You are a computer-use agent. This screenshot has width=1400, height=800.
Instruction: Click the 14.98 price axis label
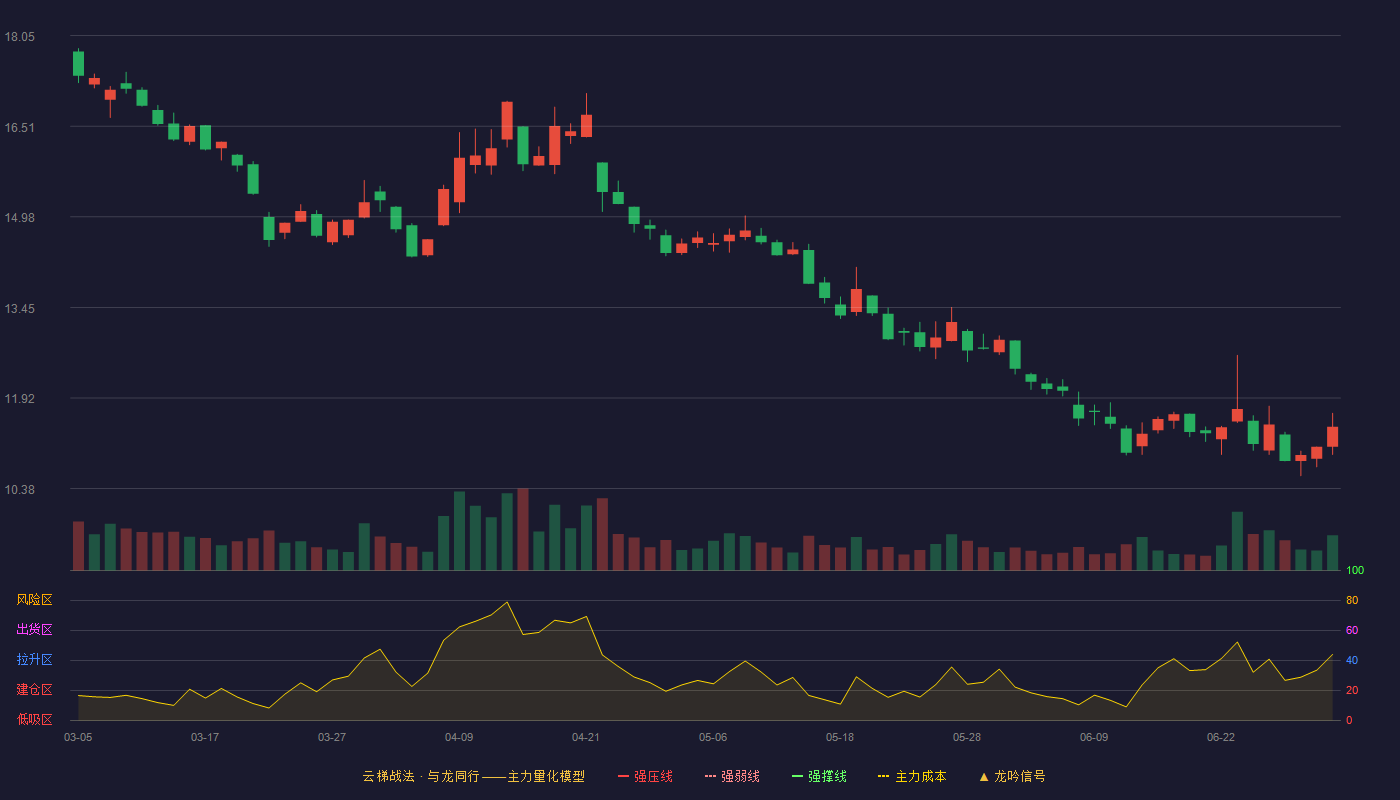pyautogui.click(x=19, y=218)
